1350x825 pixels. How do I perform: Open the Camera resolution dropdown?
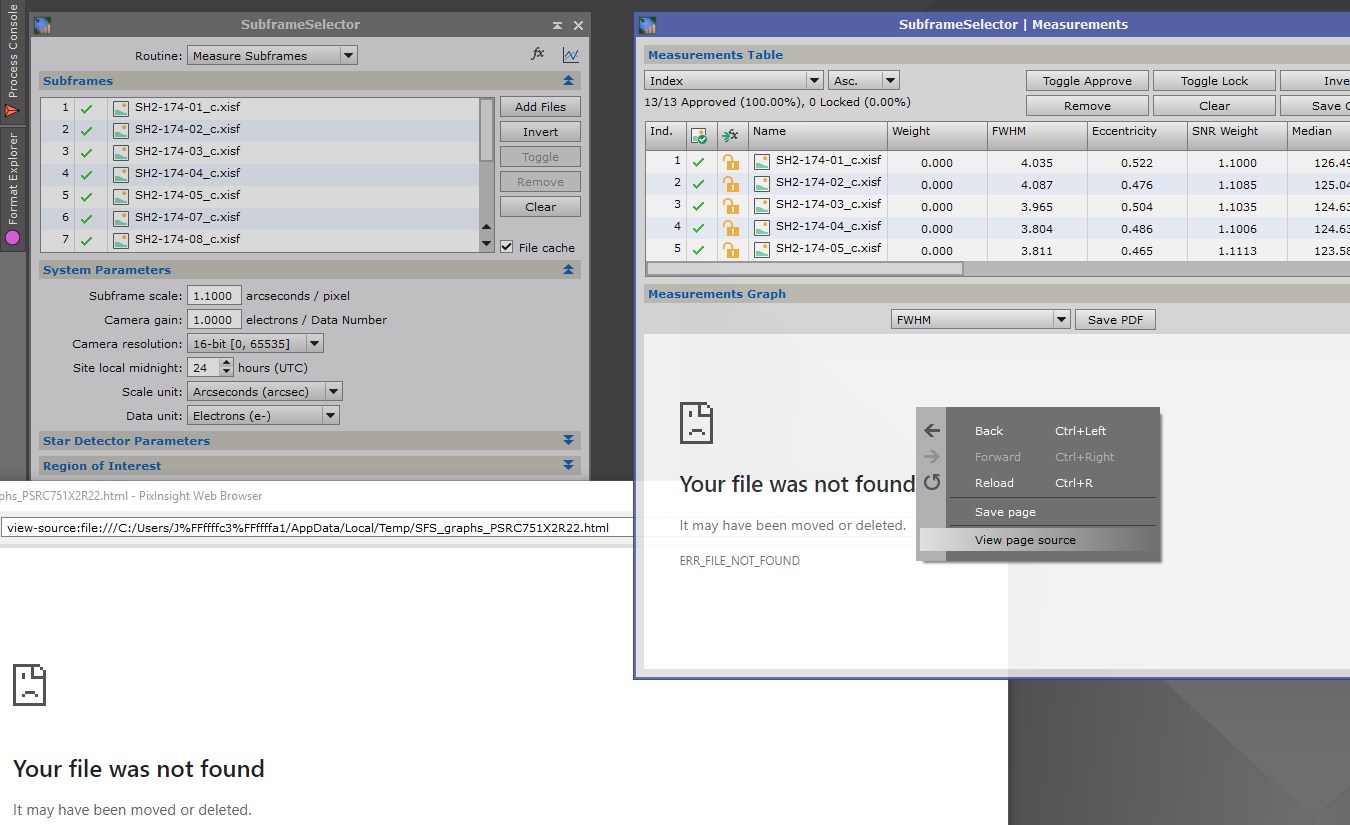point(255,344)
